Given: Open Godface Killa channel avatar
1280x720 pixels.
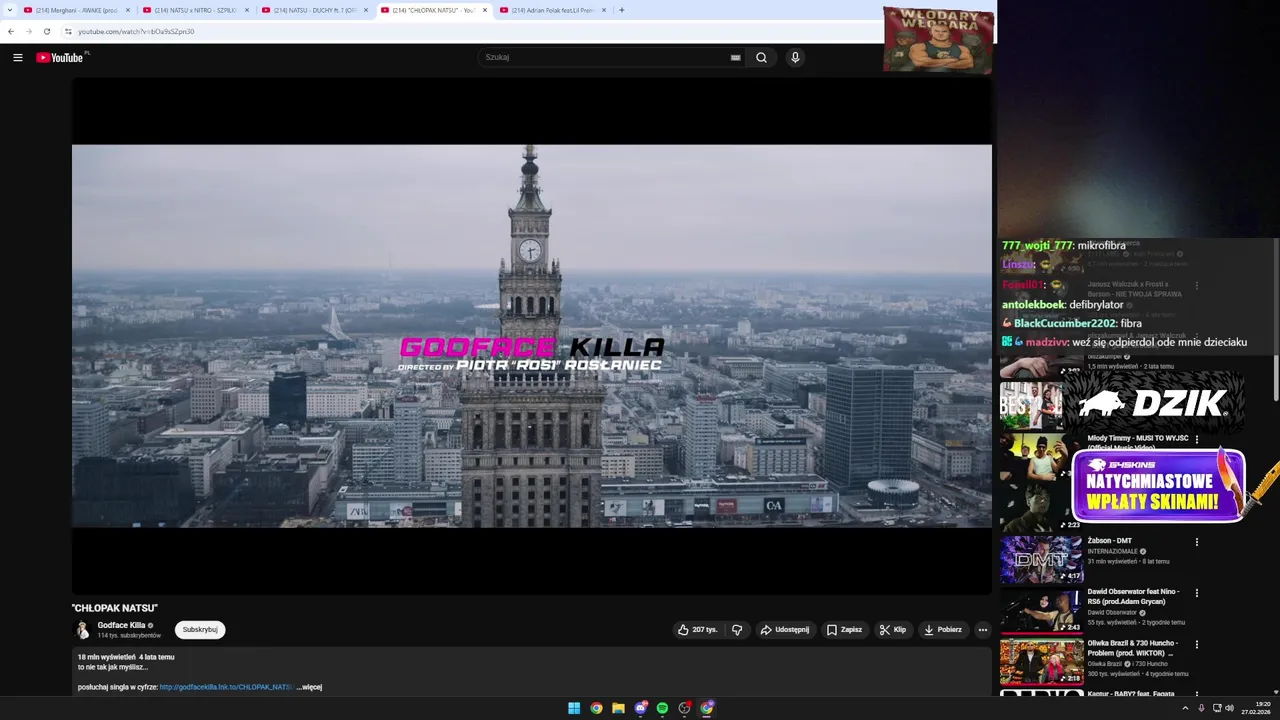Looking at the screenshot, I should 83,630.
